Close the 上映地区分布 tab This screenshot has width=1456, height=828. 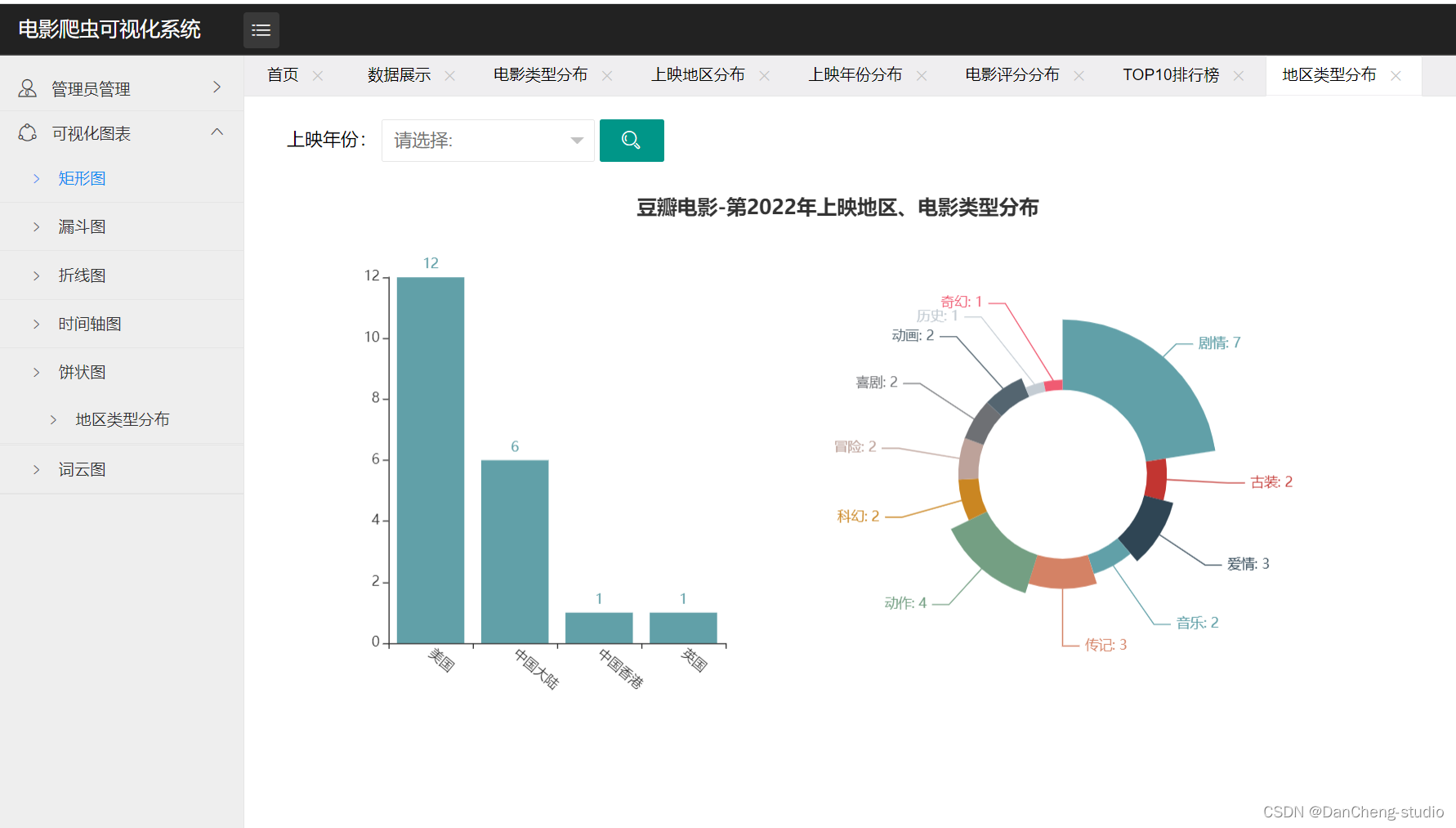tap(765, 75)
